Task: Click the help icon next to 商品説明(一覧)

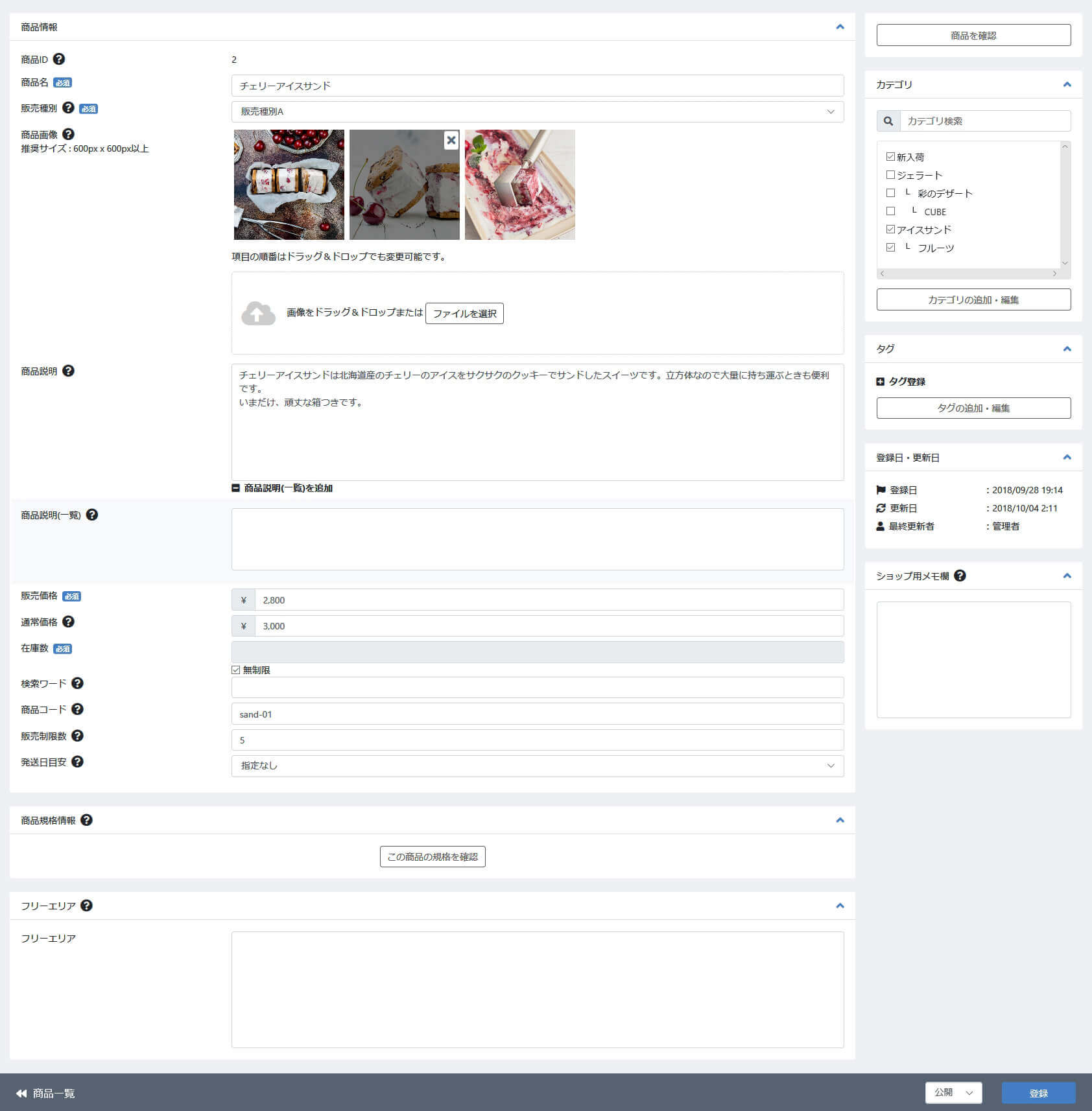Action: 91,515
